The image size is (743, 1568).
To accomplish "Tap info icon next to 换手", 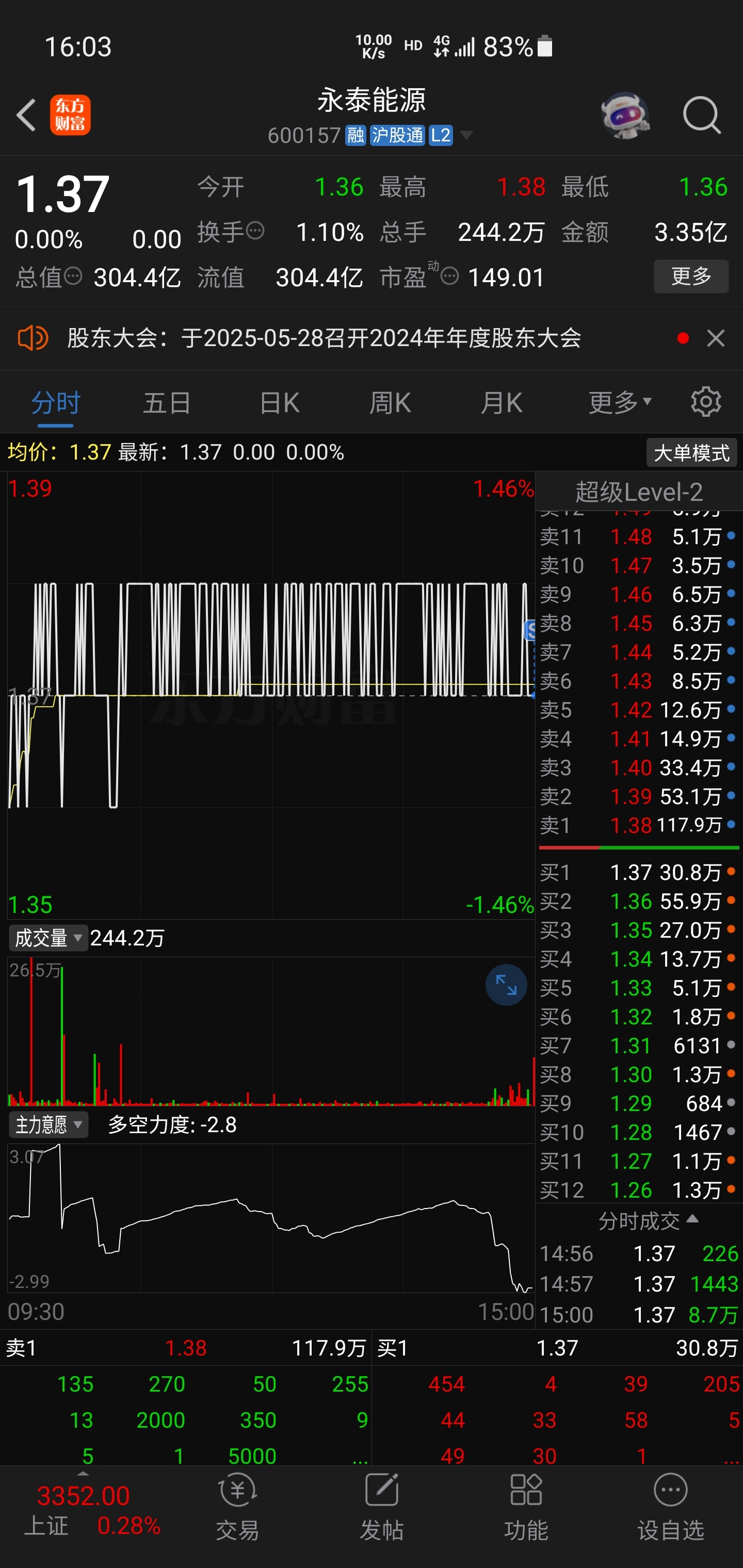I will click(x=255, y=231).
